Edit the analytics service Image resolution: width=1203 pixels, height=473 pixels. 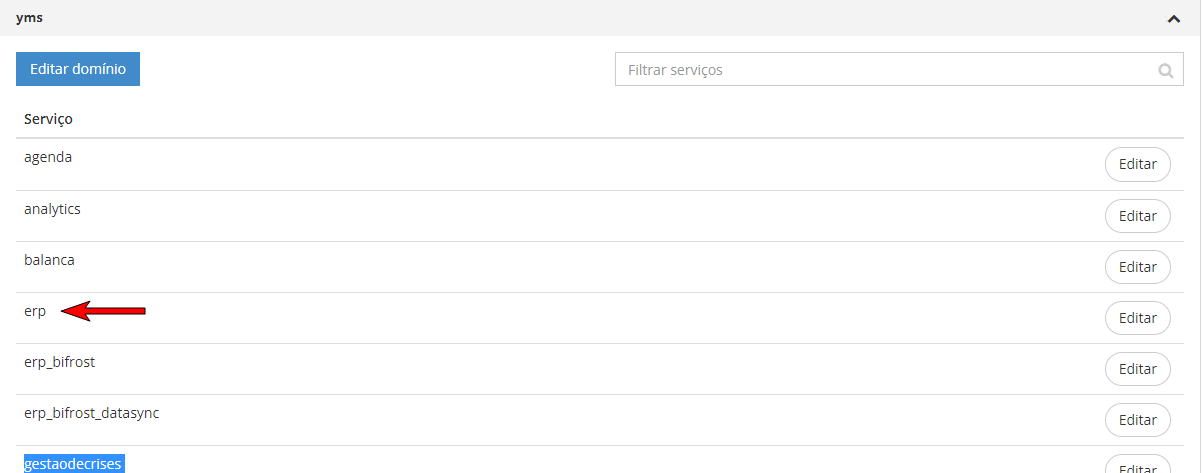(1137, 216)
